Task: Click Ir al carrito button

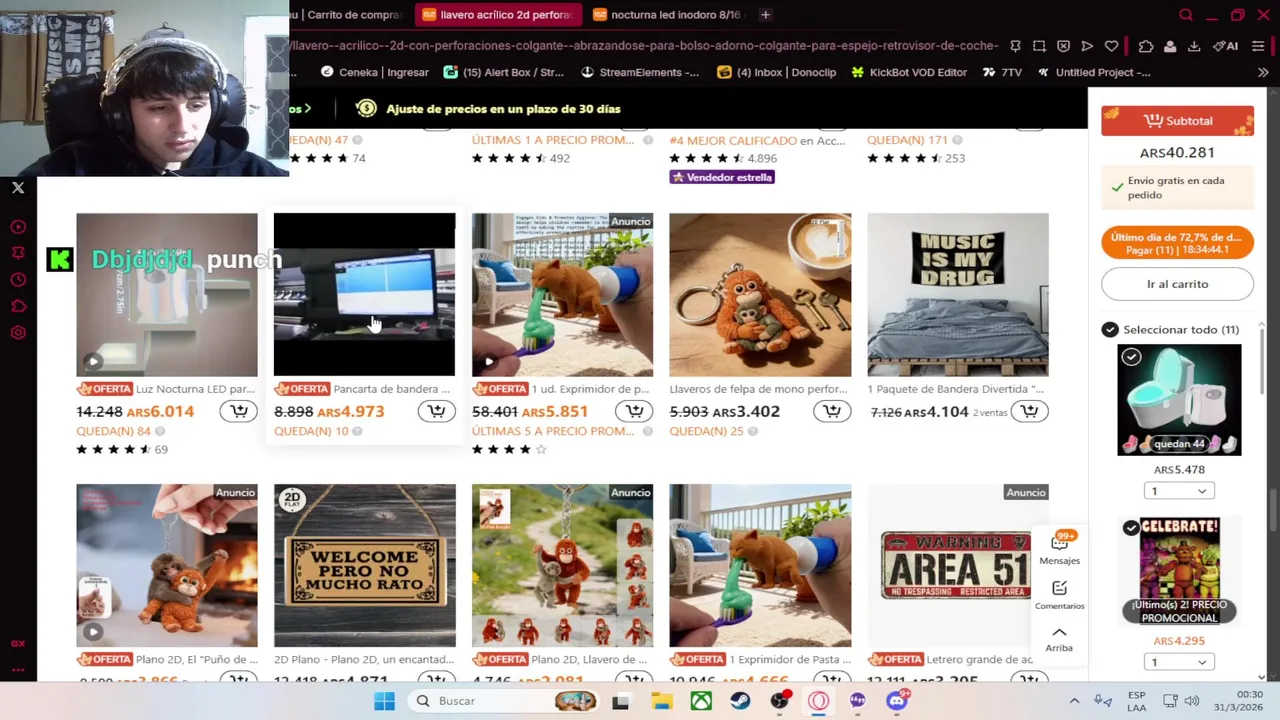Action: (1177, 284)
